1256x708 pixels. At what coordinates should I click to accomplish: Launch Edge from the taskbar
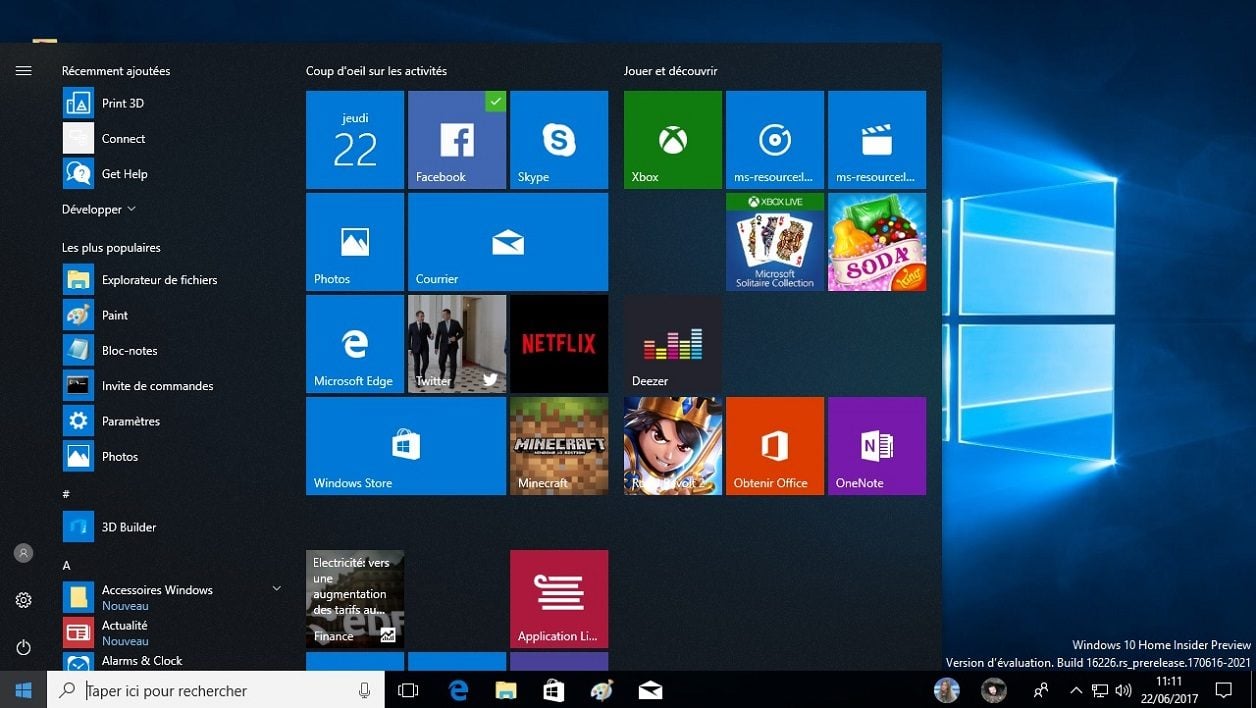(458, 690)
